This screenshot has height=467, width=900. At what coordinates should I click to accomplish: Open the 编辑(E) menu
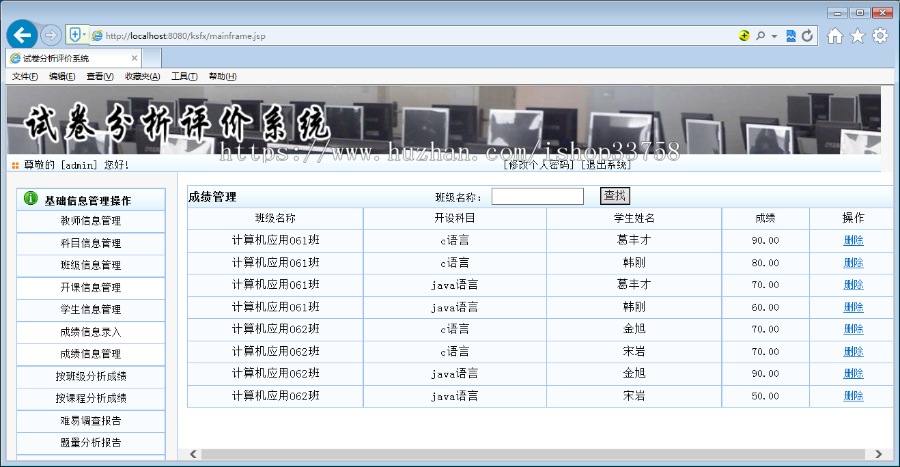[62, 76]
